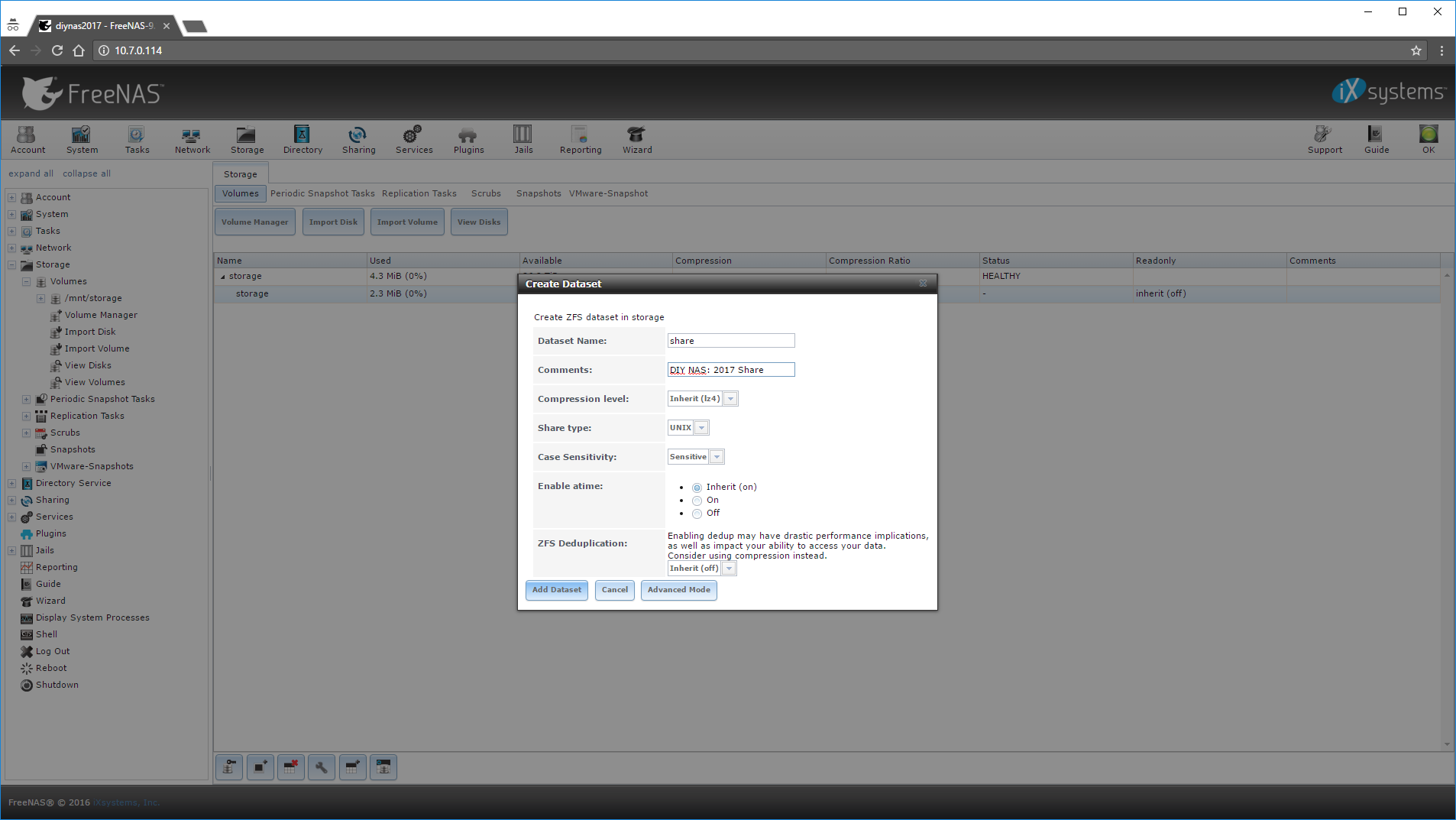Screen dimensions: 1456x820
Task: Open the Jails toolbar icon
Action: [523, 140]
